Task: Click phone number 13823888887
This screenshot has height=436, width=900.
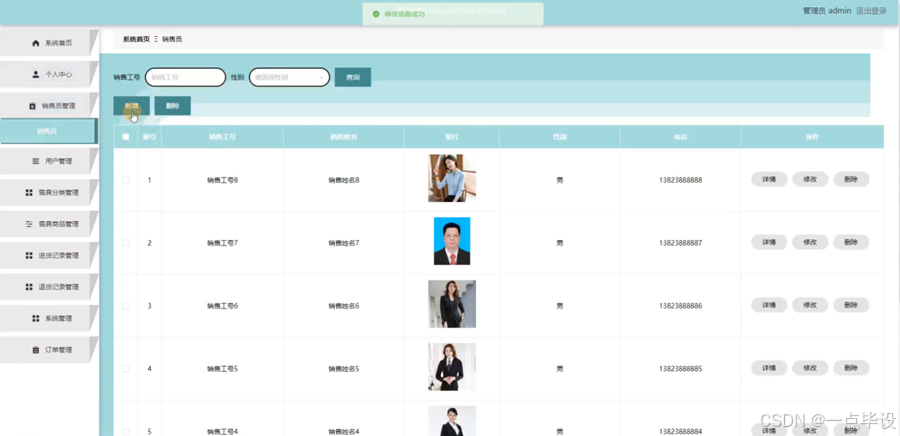Action: (681, 243)
